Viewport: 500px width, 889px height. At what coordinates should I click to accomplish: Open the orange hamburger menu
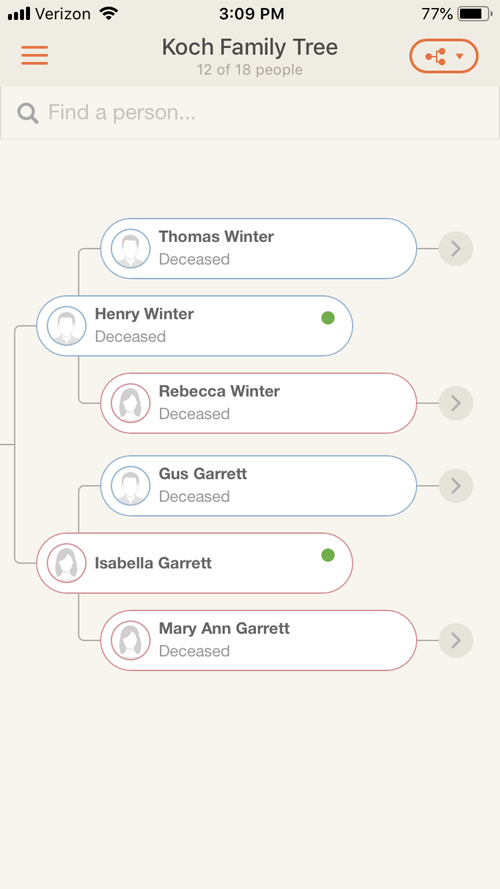click(x=35, y=56)
